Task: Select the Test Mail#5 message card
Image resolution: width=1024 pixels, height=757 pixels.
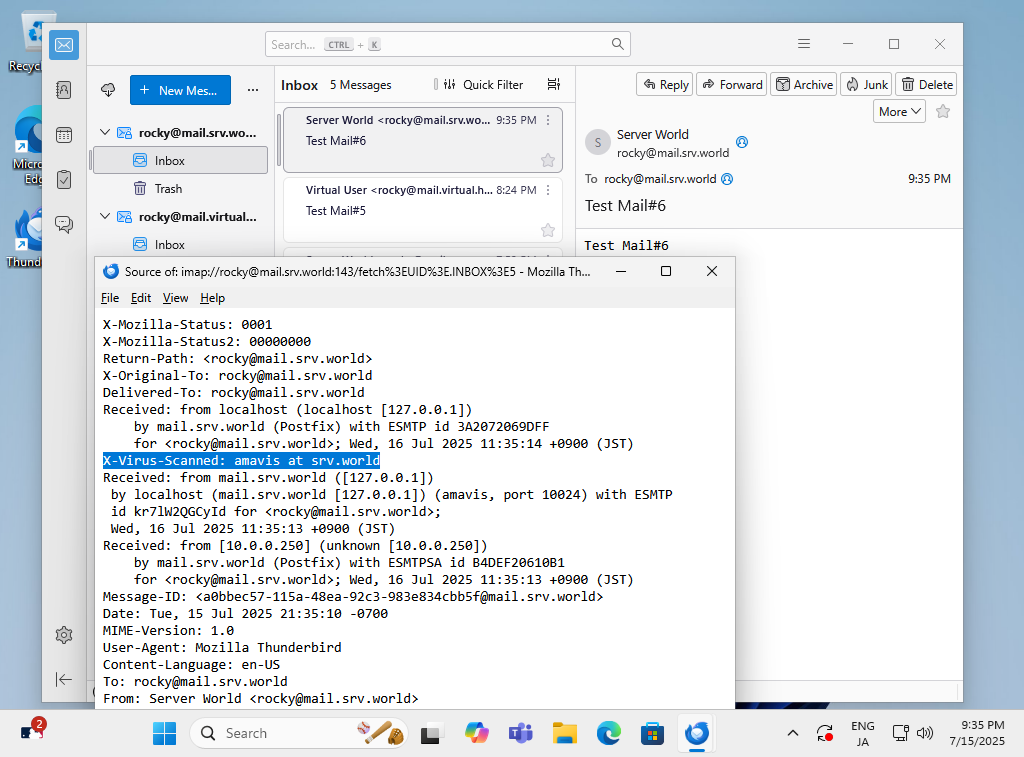Action: [423, 209]
